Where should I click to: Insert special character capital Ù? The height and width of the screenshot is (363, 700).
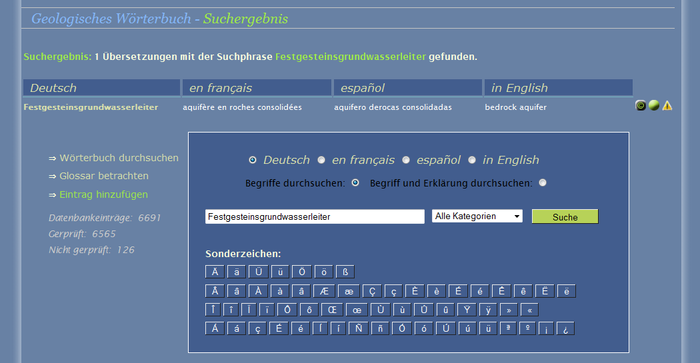tap(380, 310)
